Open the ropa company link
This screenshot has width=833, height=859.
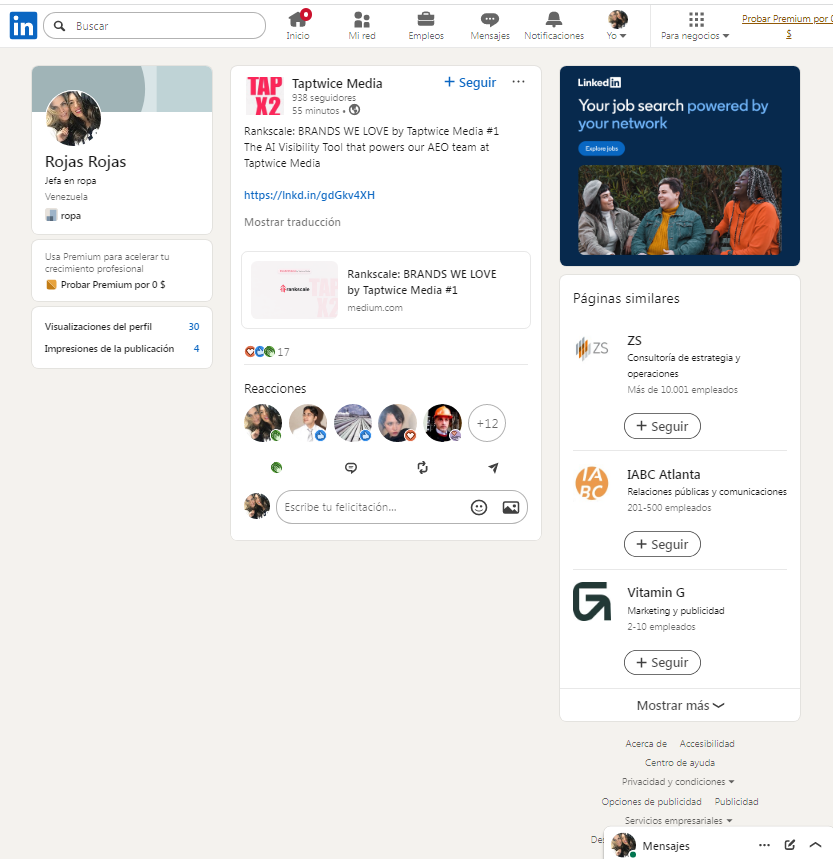pos(64,215)
